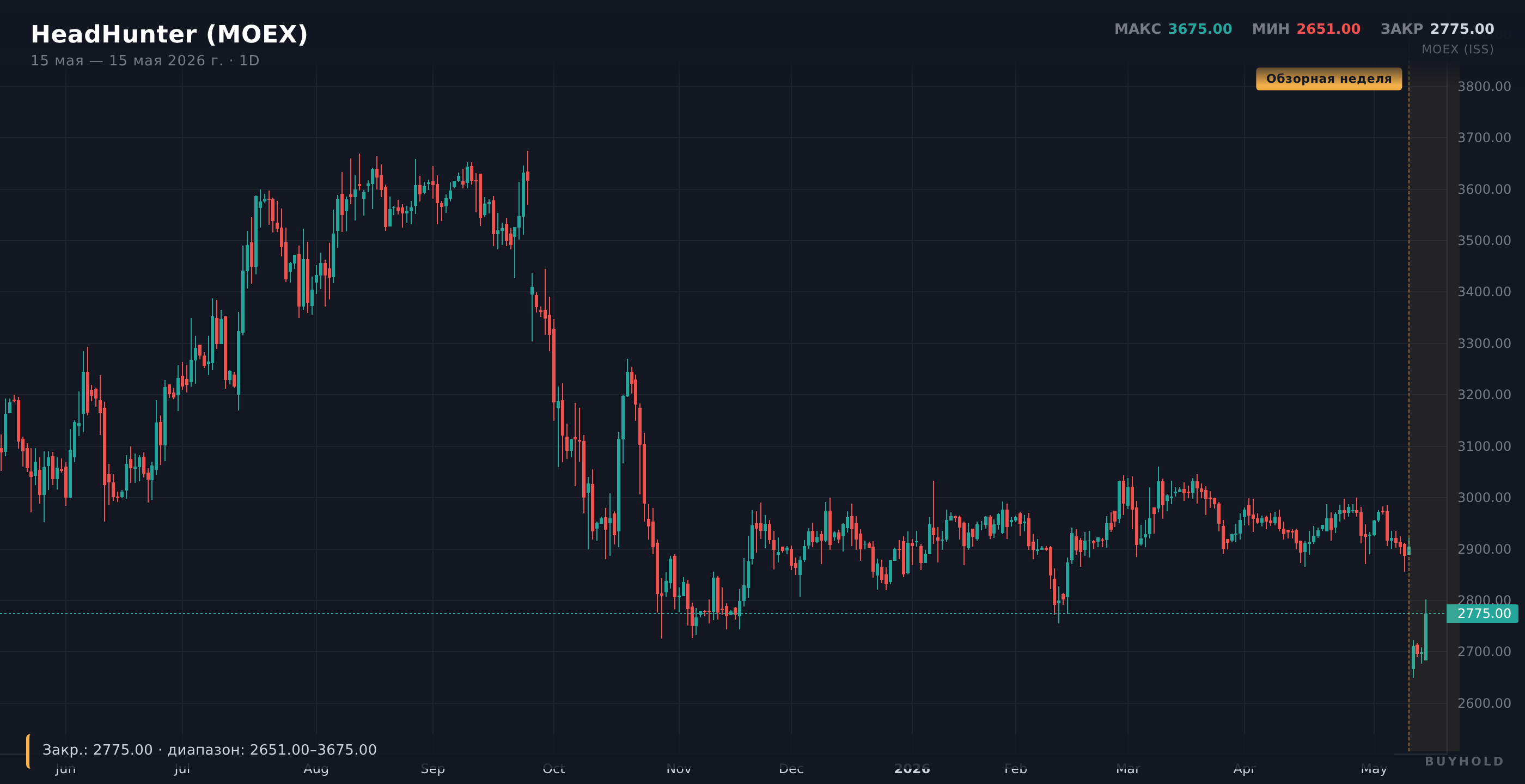Select the 3200.00 price axis label

(x=1484, y=395)
